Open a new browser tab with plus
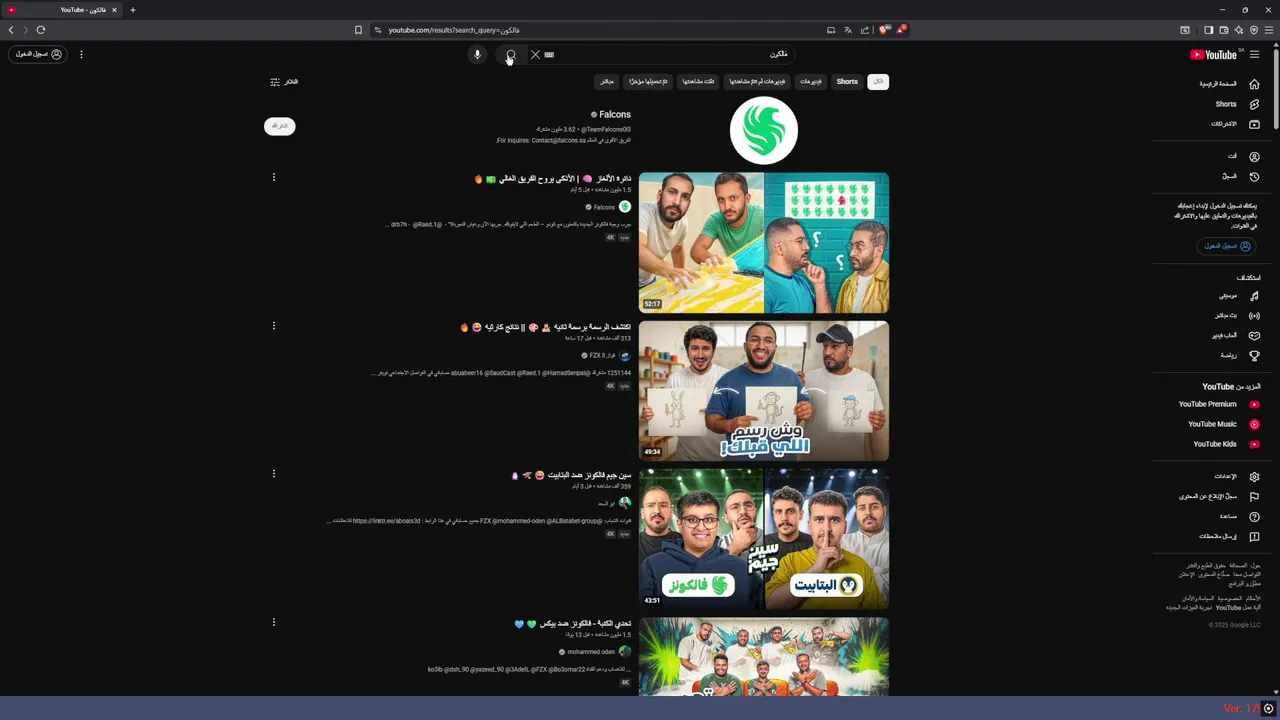 point(132,10)
